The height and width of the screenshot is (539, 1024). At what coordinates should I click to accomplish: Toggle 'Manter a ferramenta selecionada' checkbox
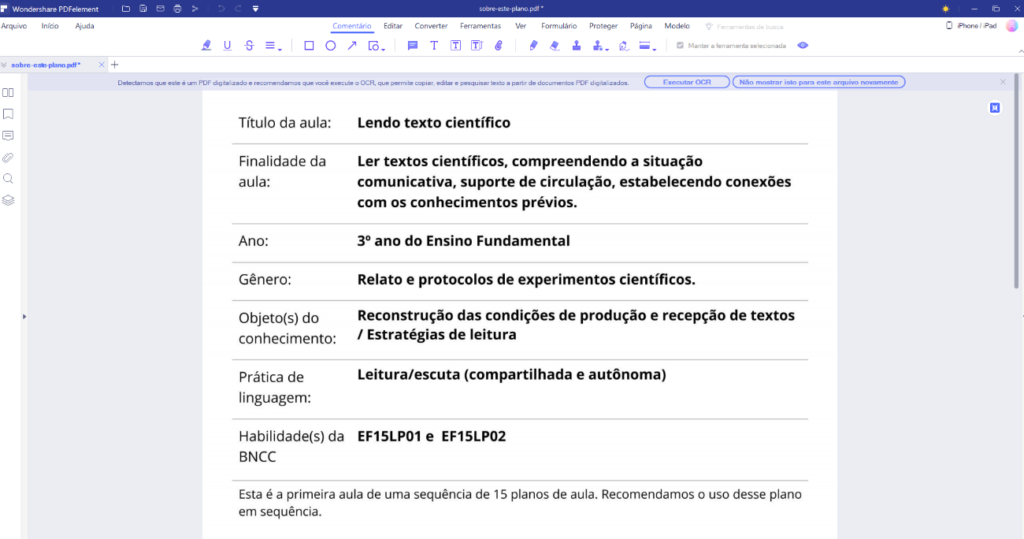(680, 45)
